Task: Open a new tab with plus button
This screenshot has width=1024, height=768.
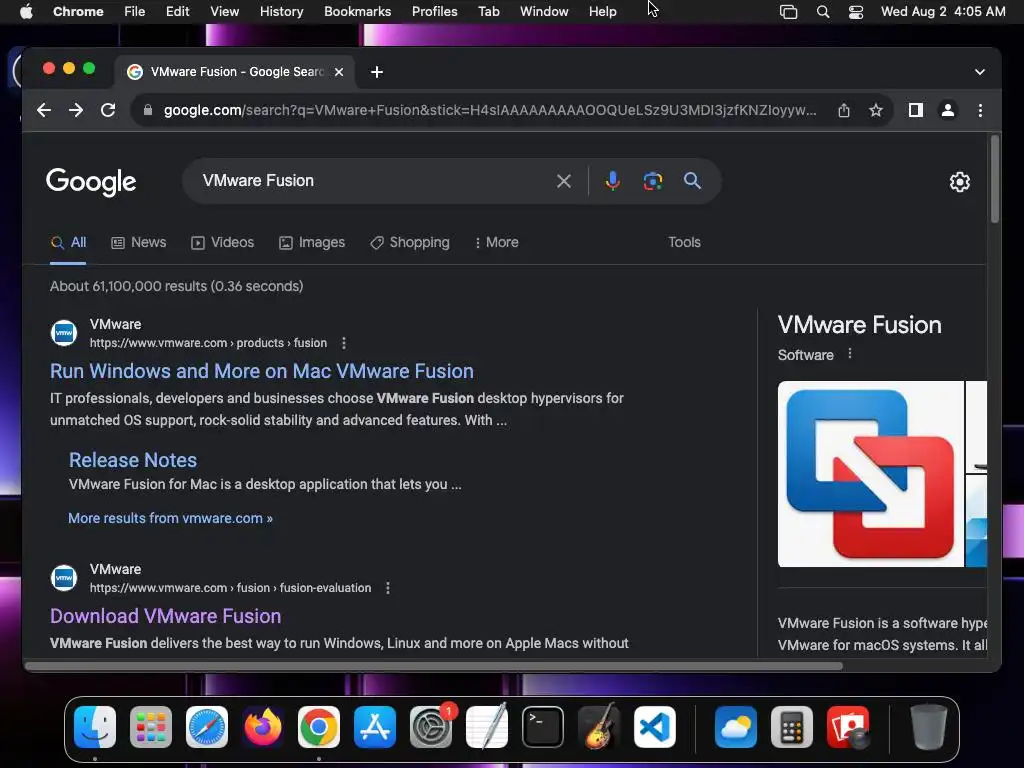Action: pos(377,72)
